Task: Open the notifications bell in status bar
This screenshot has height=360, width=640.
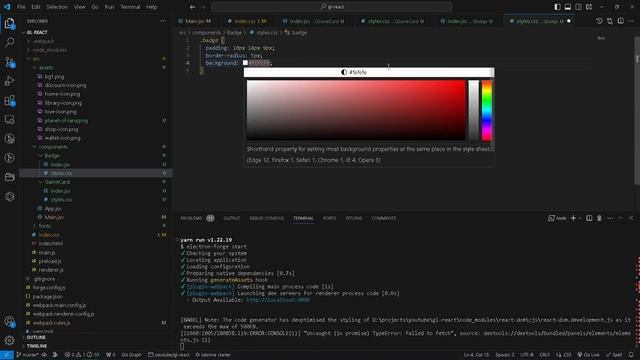Action: click(631, 355)
